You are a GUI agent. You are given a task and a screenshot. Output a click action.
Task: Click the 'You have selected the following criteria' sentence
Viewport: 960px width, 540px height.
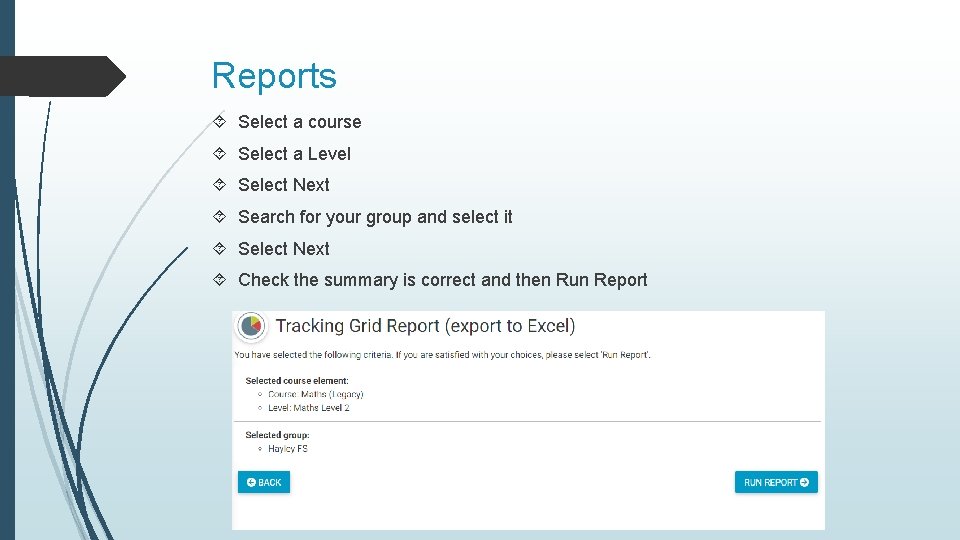point(442,355)
